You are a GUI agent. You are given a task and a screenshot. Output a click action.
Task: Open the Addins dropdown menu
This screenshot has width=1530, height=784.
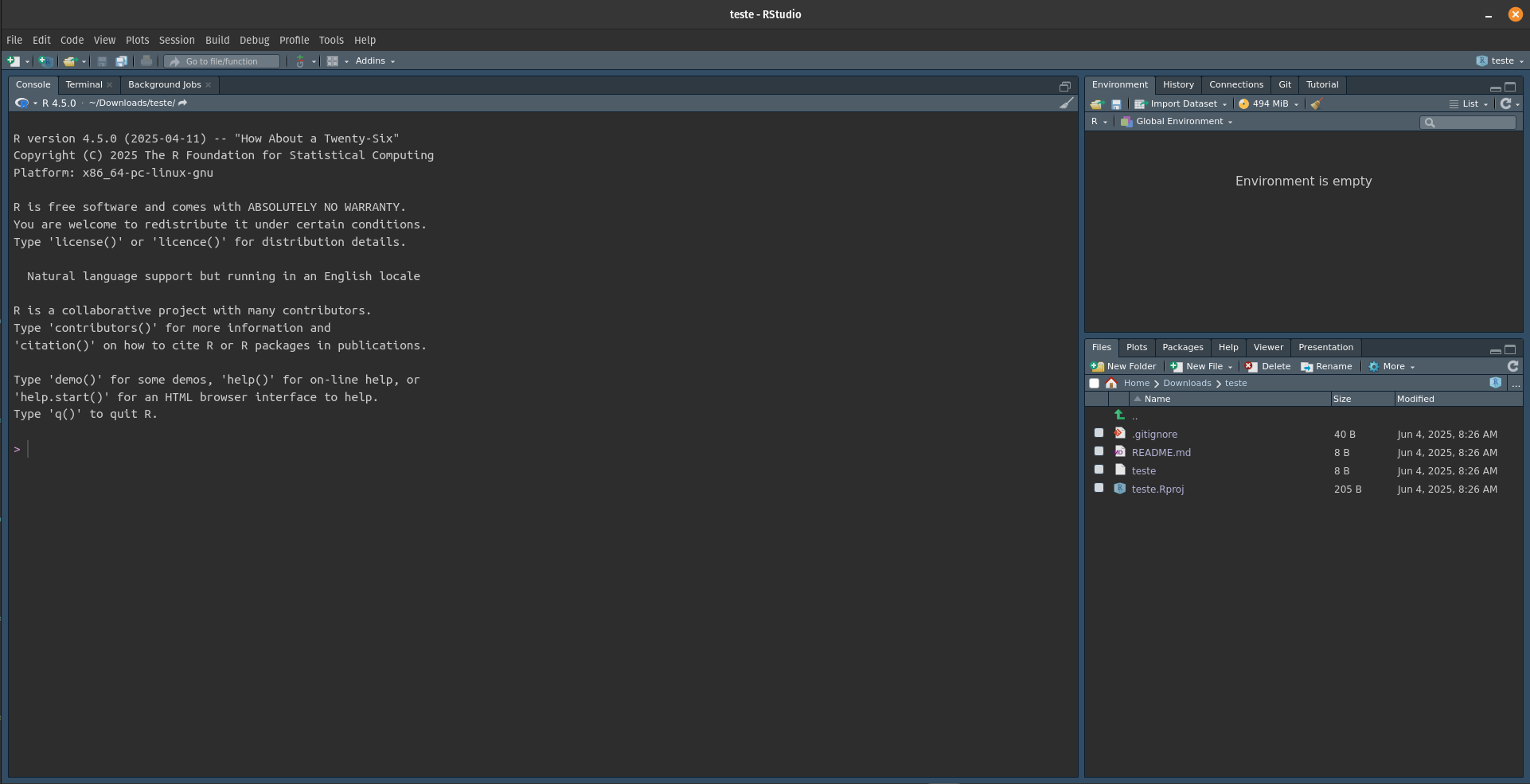point(374,61)
